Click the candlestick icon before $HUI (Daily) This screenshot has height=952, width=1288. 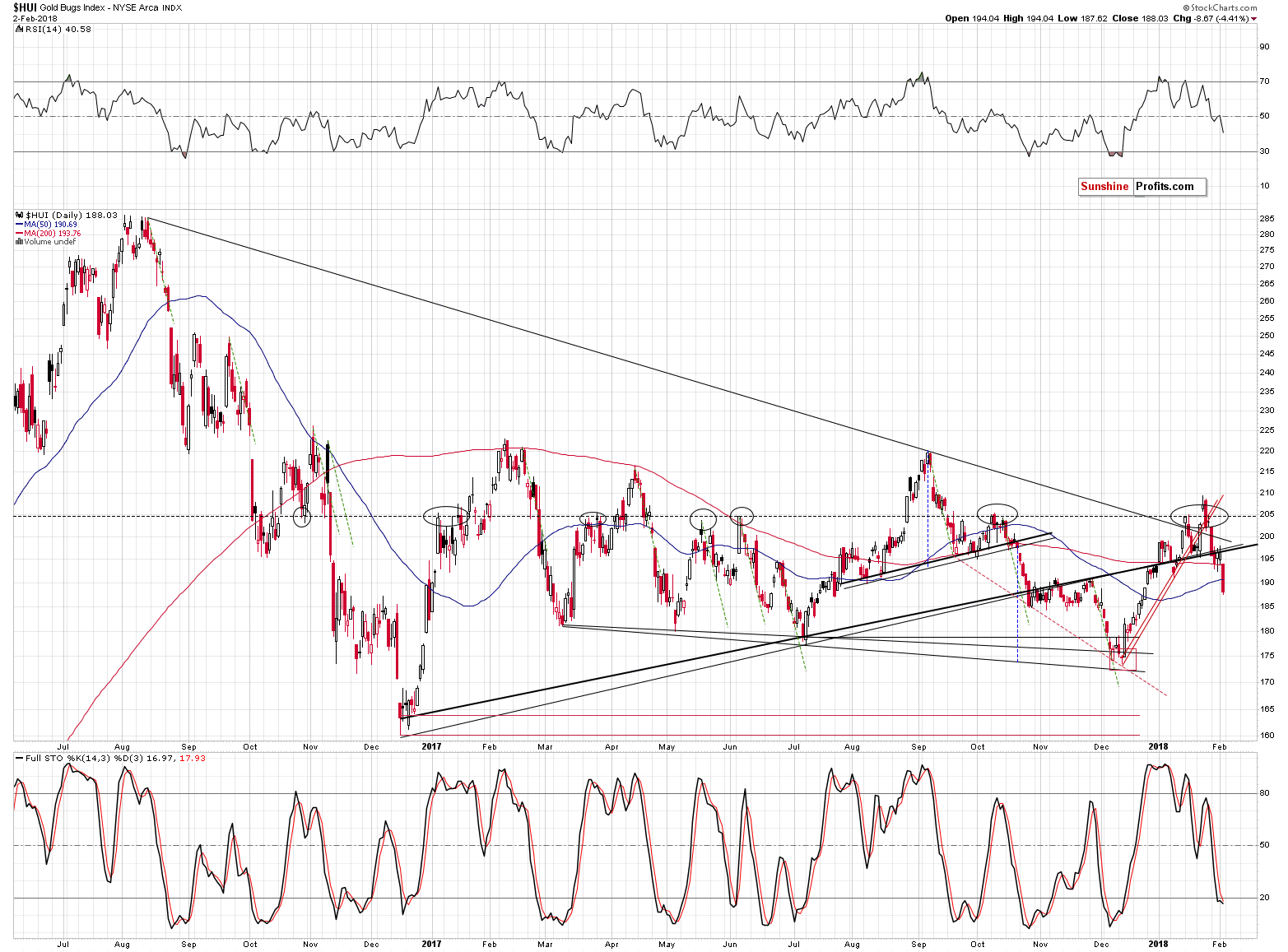tap(20, 215)
